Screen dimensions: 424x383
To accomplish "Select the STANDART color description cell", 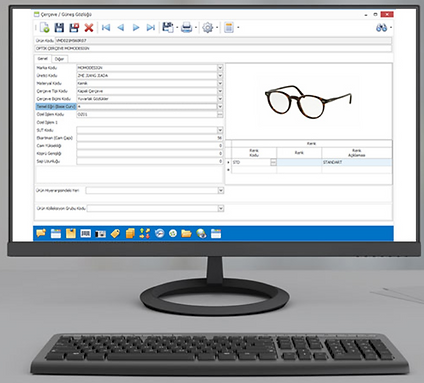I will click(x=357, y=162).
